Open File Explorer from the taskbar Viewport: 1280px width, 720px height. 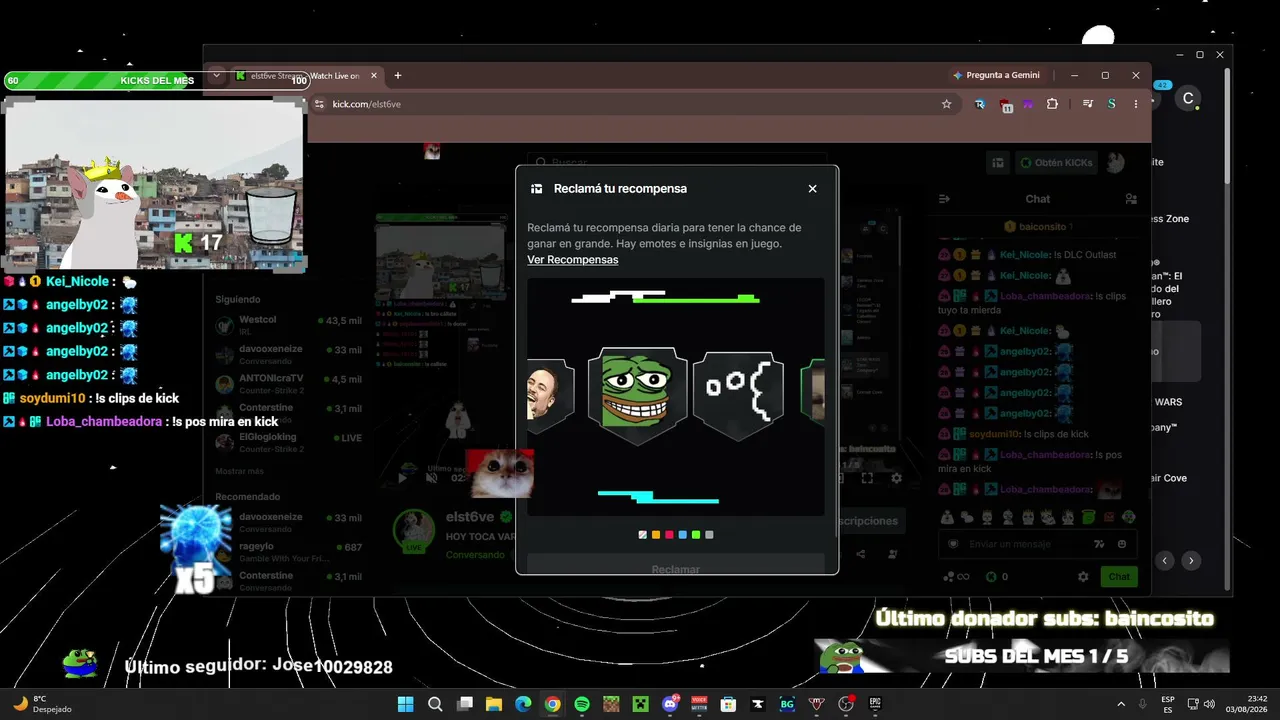493,704
